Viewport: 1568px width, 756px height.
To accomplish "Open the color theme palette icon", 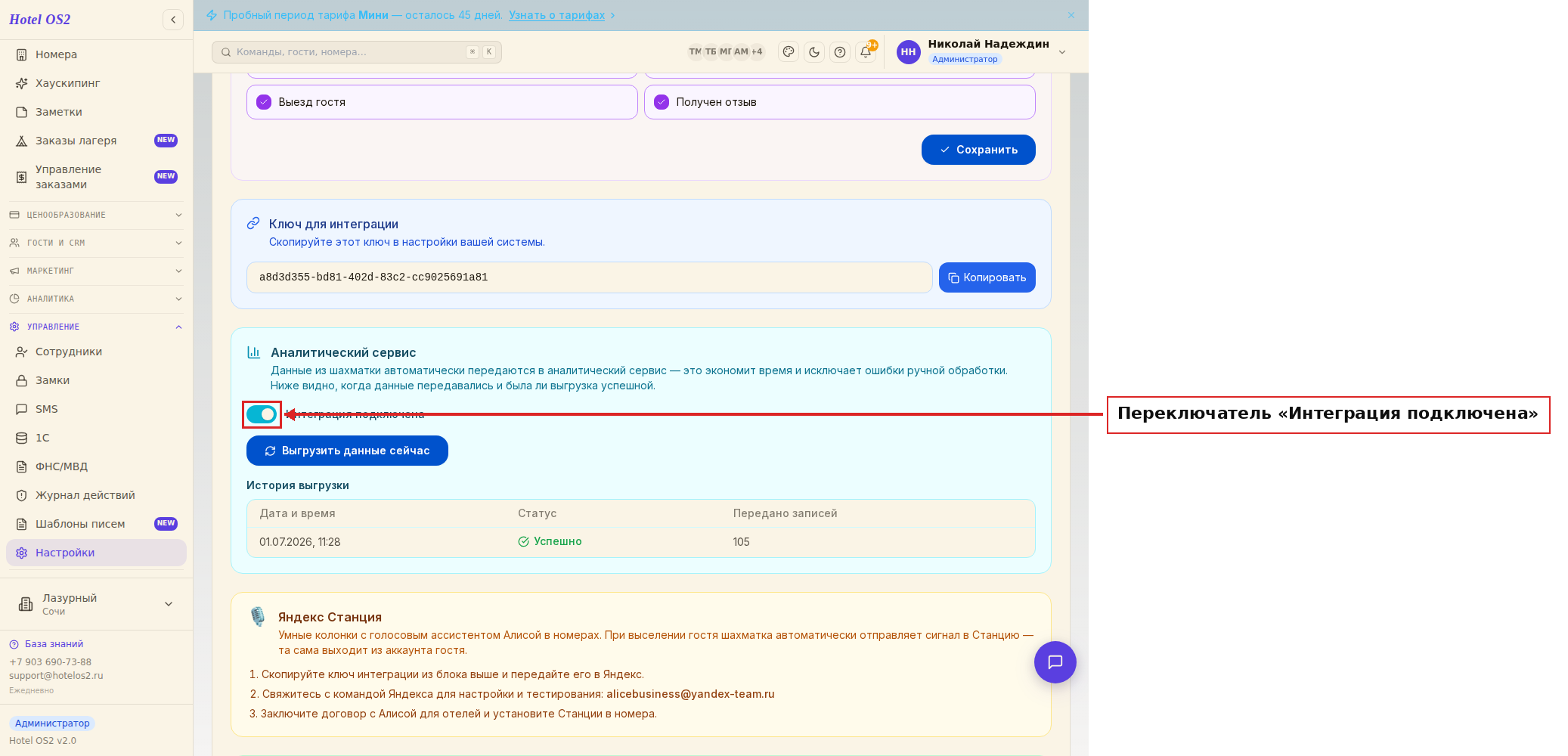I will pos(789,52).
